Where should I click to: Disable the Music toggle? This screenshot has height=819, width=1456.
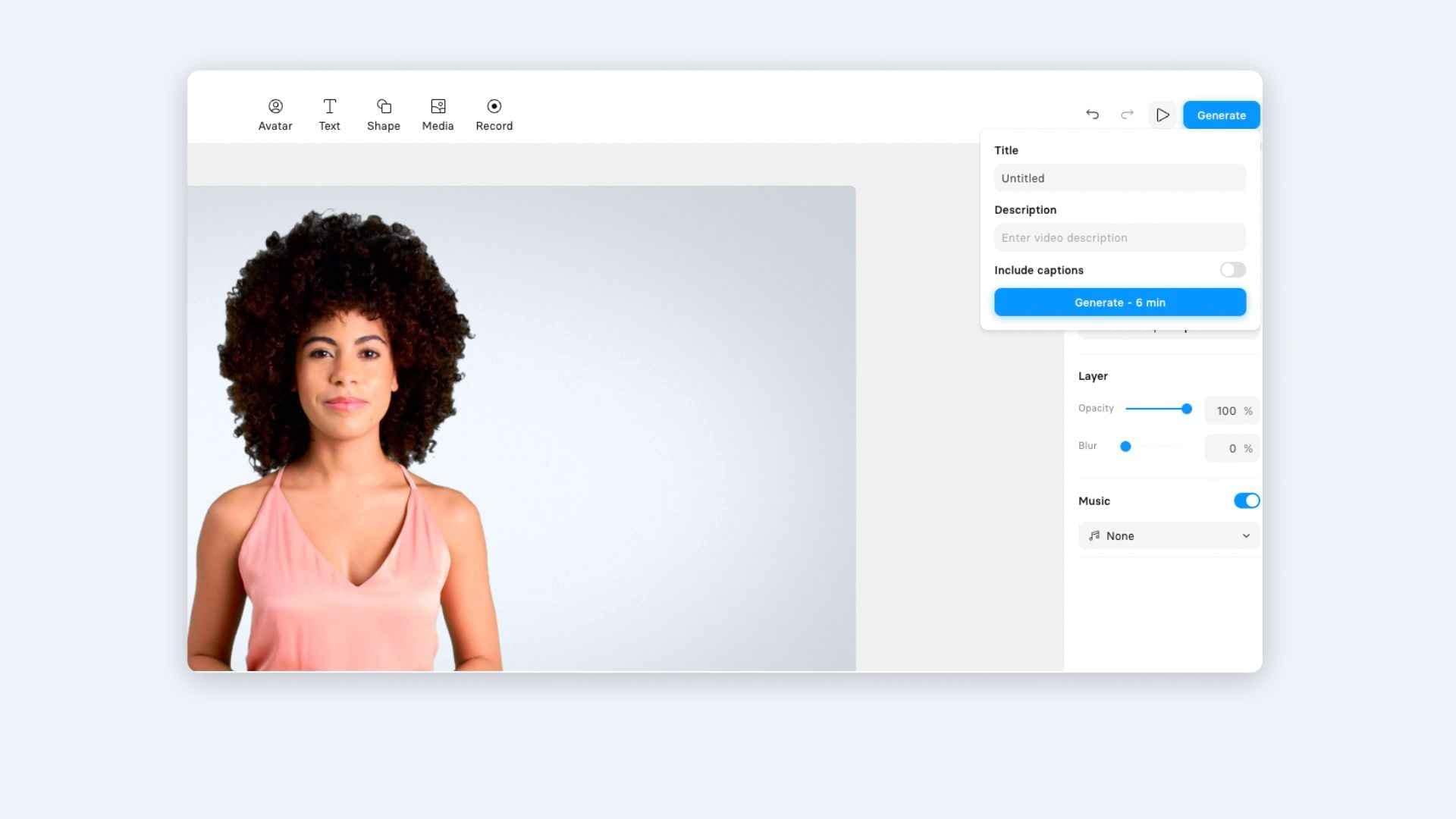click(x=1247, y=501)
